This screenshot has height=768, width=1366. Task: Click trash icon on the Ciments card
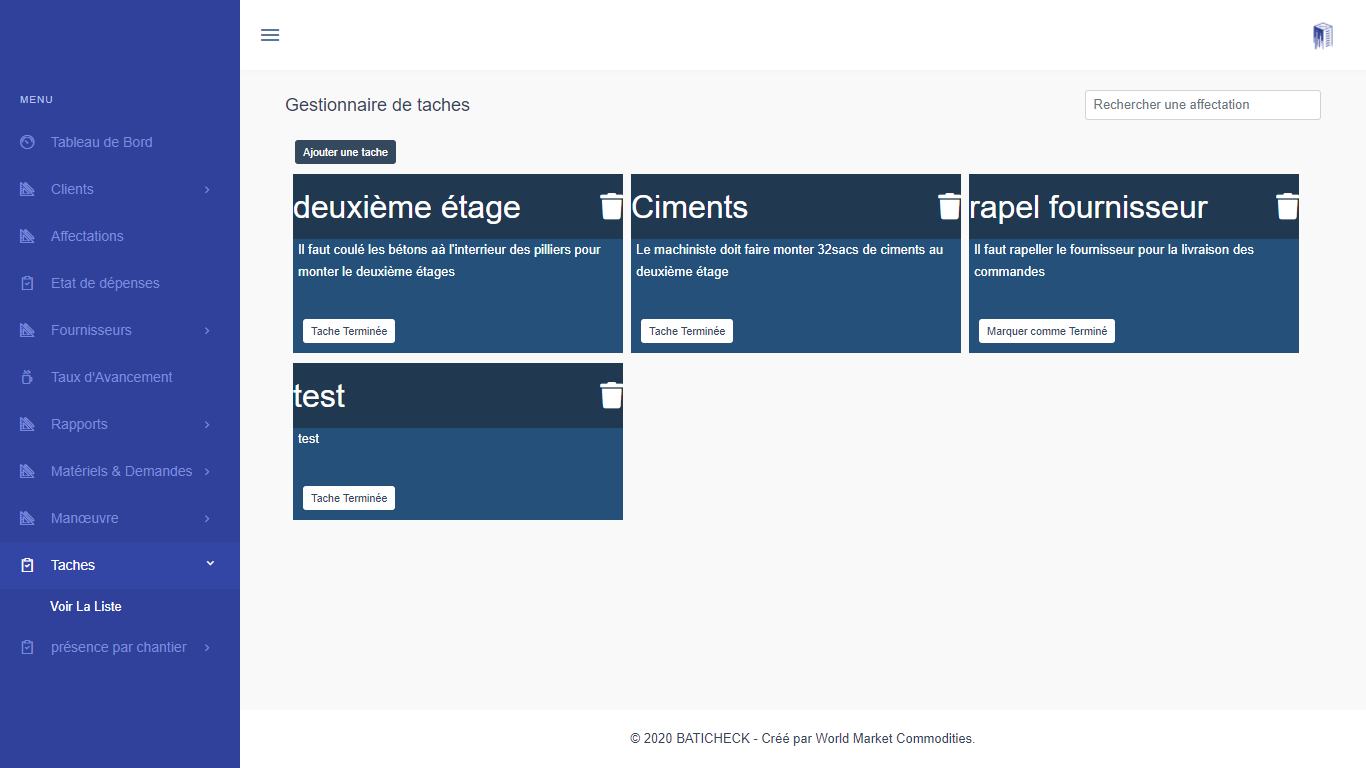pyautogui.click(x=949, y=207)
